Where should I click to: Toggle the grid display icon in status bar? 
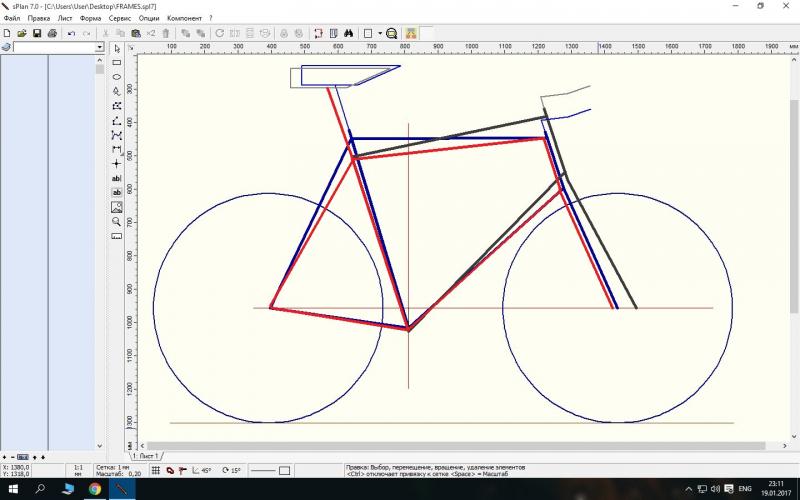coord(156,470)
